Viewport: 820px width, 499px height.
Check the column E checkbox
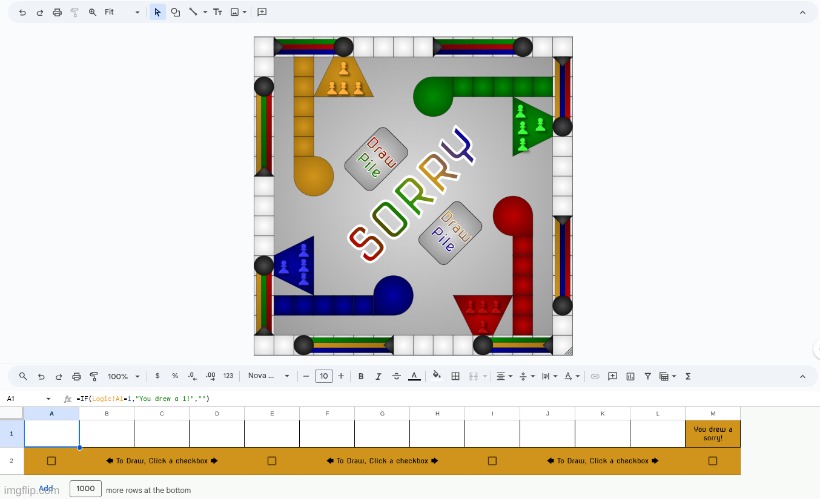(271, 461)
